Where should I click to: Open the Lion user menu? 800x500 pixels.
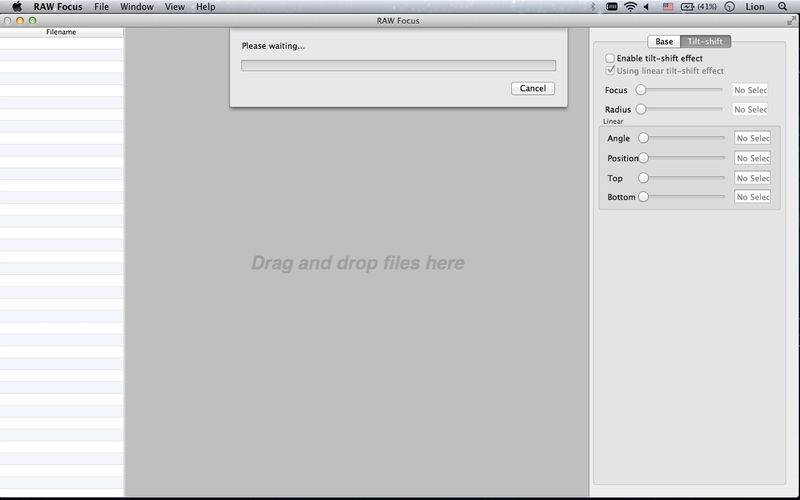755,7
